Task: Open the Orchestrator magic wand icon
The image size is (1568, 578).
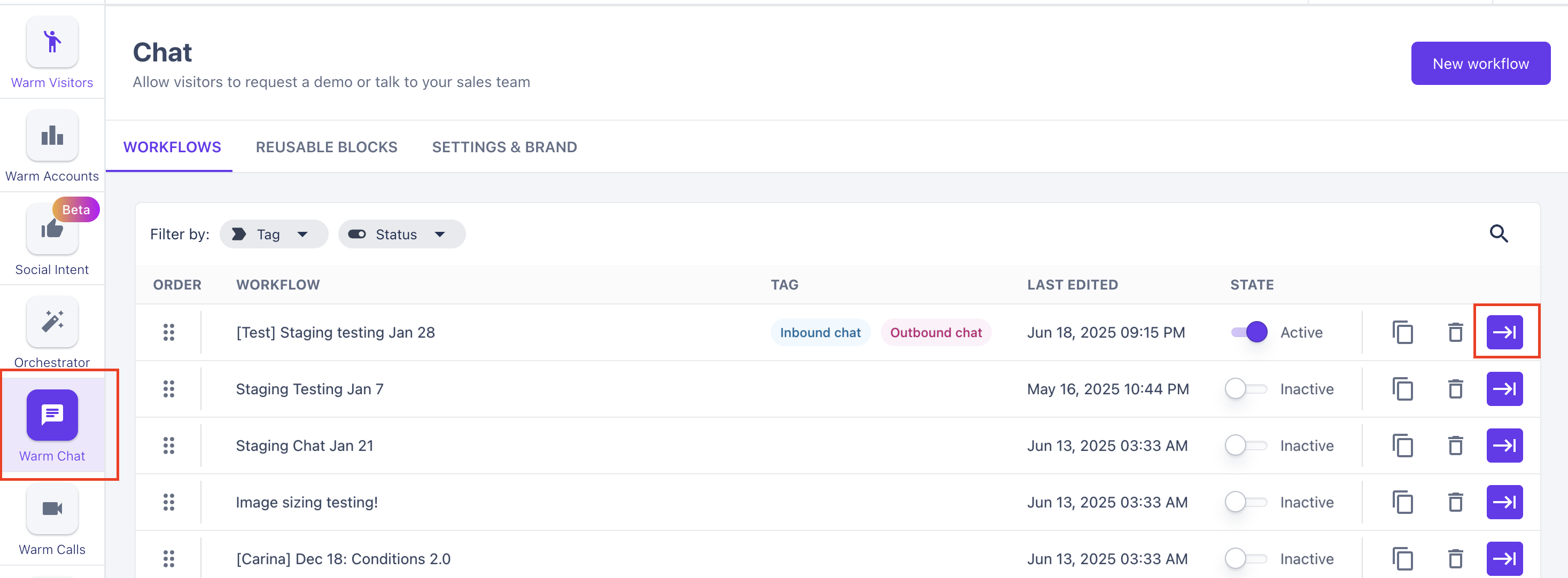Action: [x=52, y=322]
